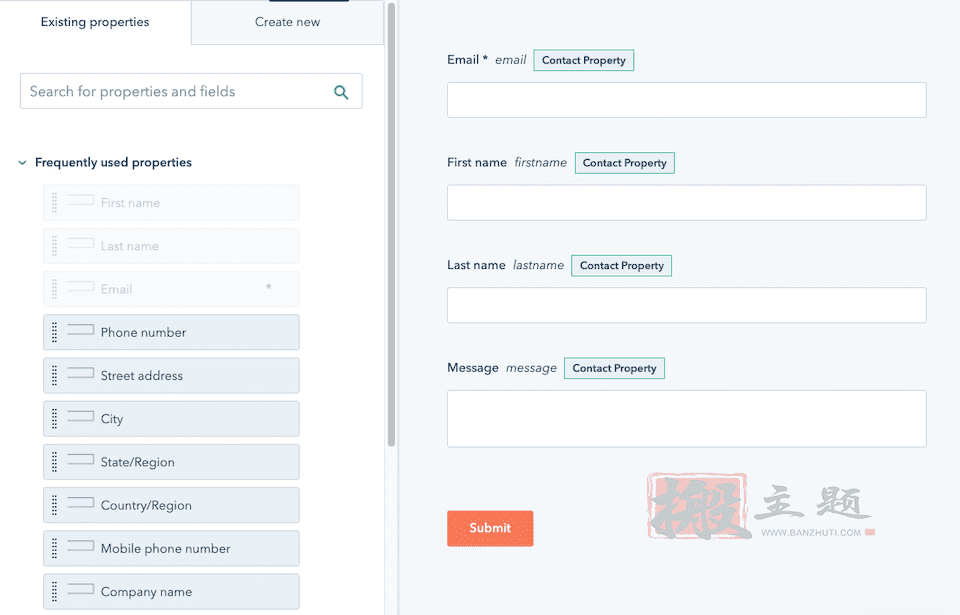This screenshot has width=960, height=615.
Task: Select the Mobile phone number property label
Action: click(x=165, y=549)
